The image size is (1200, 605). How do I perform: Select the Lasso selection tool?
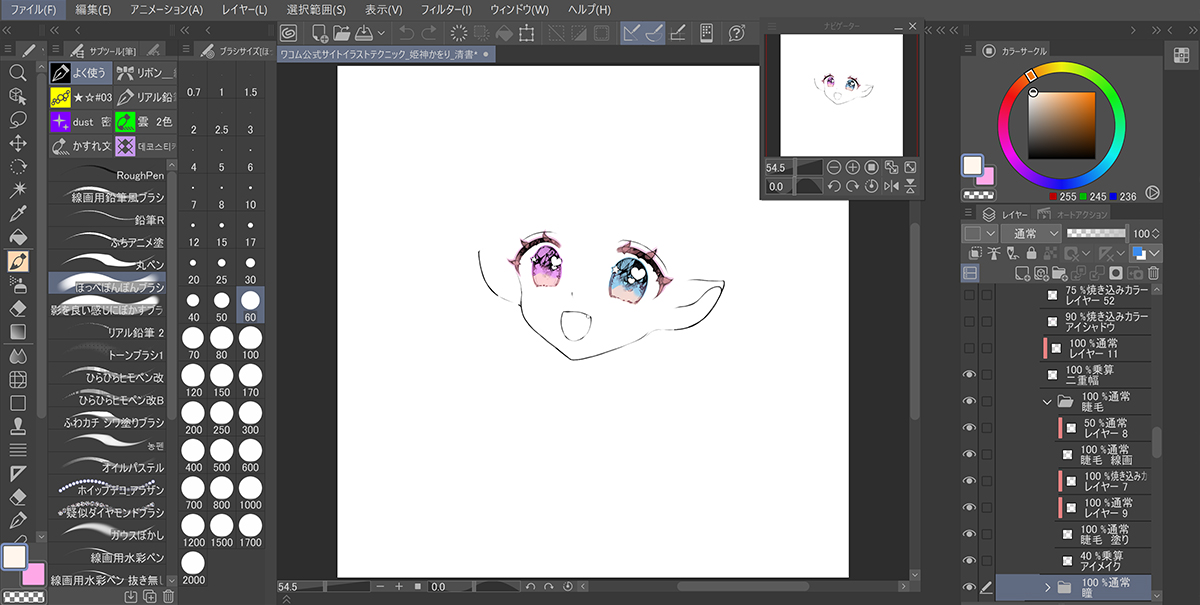(x=17, y=119)
